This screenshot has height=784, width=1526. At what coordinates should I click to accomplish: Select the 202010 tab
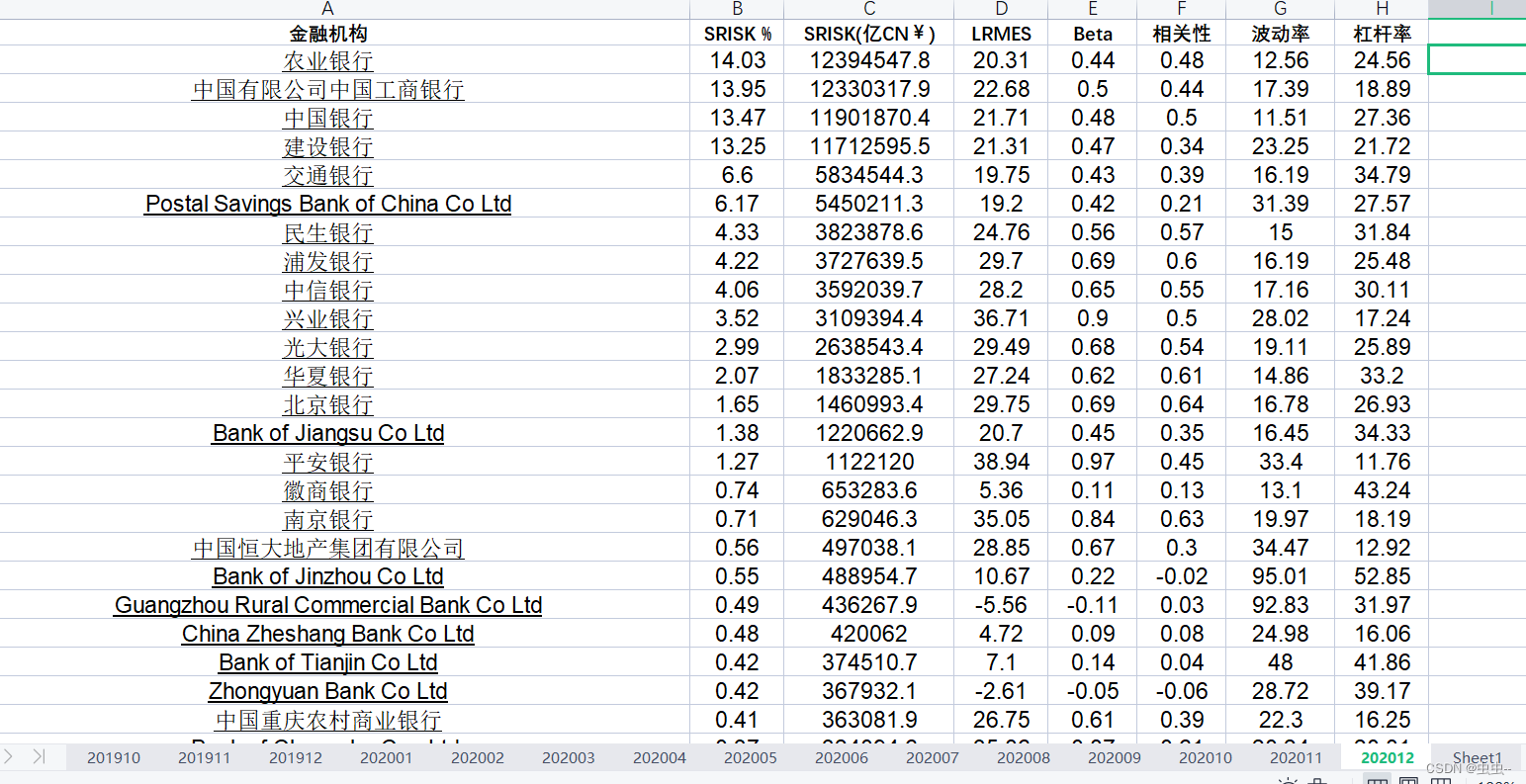pyautogui.click(x=1206, y=758)
